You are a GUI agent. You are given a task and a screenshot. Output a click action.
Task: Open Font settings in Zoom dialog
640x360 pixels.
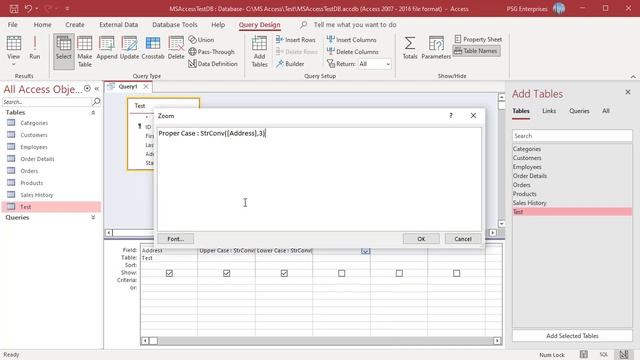click(176, 239)
